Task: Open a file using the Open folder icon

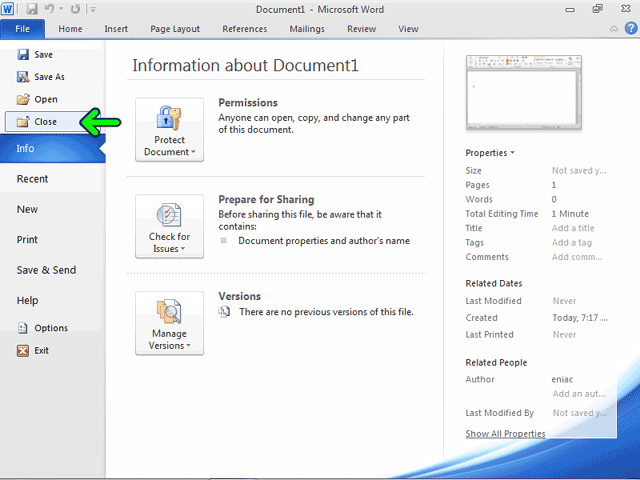Action: (x=23, y=99)
